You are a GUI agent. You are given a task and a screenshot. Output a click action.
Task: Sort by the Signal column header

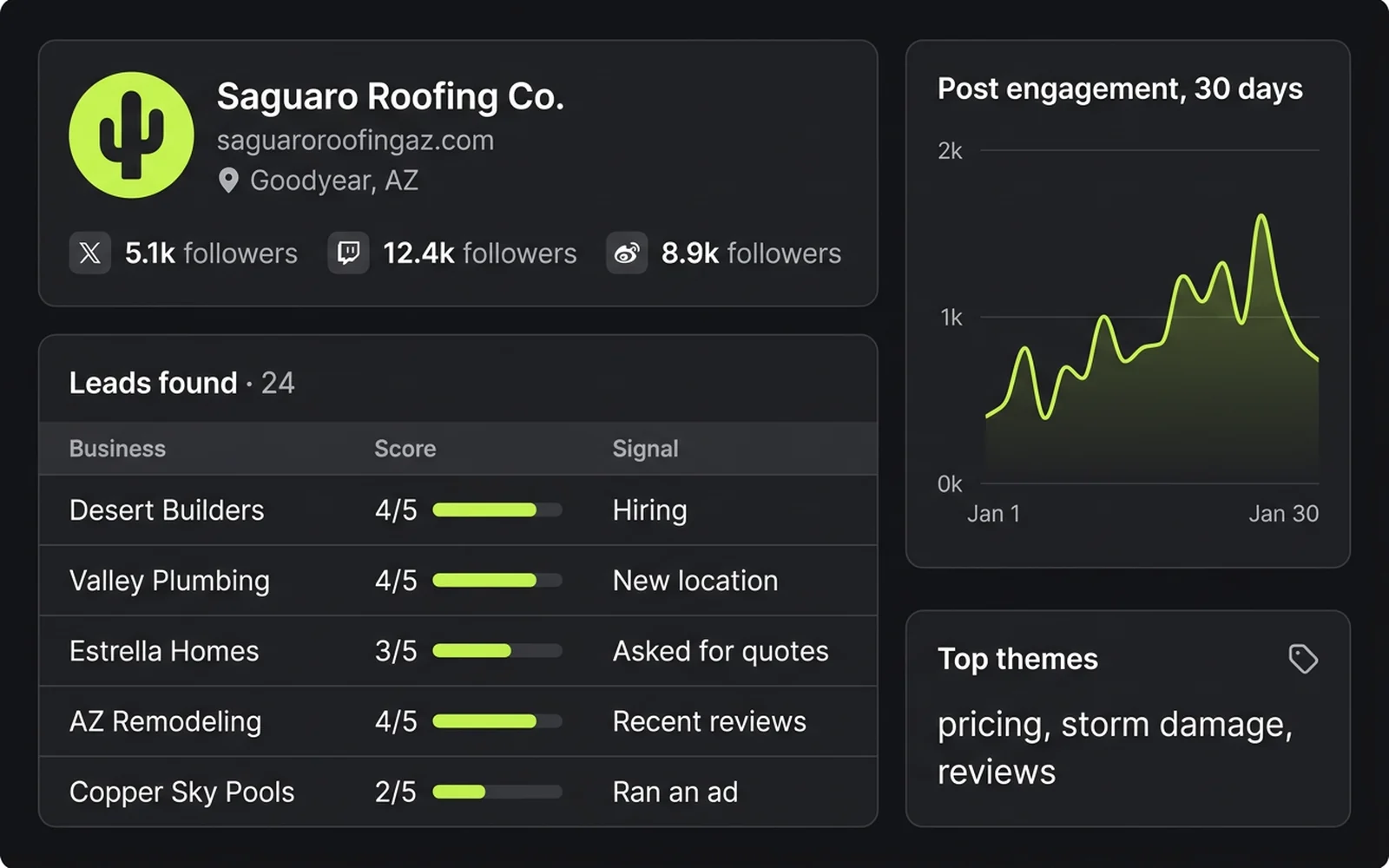point(645,449)
